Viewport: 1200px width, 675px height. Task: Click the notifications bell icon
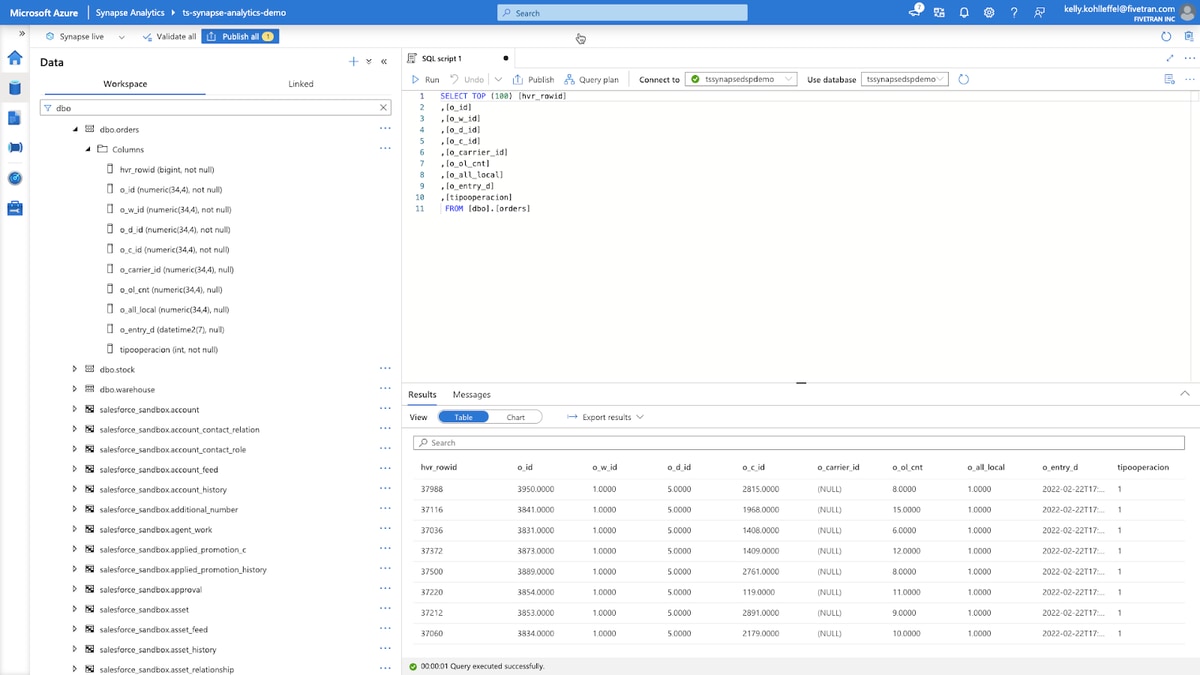click(964, 12)
